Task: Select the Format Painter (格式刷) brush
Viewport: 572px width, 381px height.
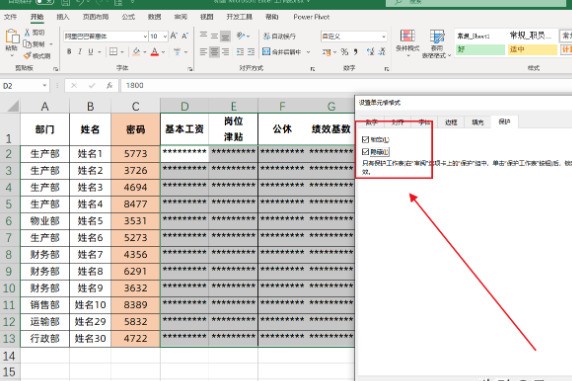Action: click(27, 55)
